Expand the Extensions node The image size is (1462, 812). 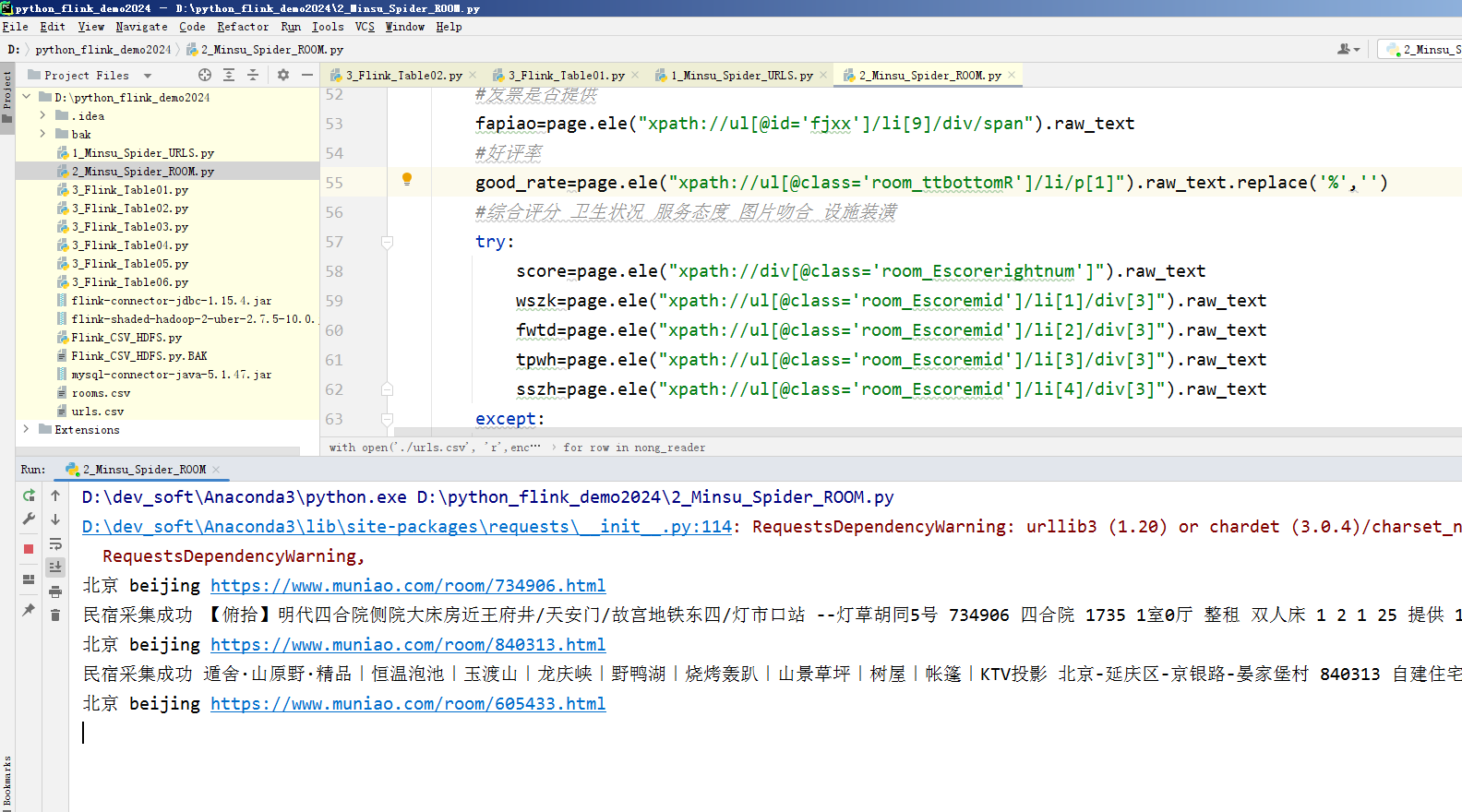coord(26,429)
